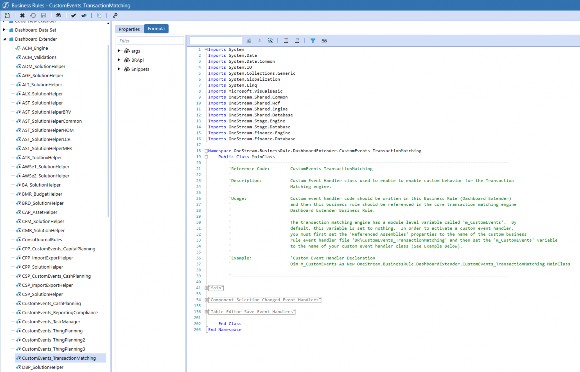The height and width of the screenshot is (372, 580).
Task: Click the grayed-out run arrow icon
Action: point(99,16)
